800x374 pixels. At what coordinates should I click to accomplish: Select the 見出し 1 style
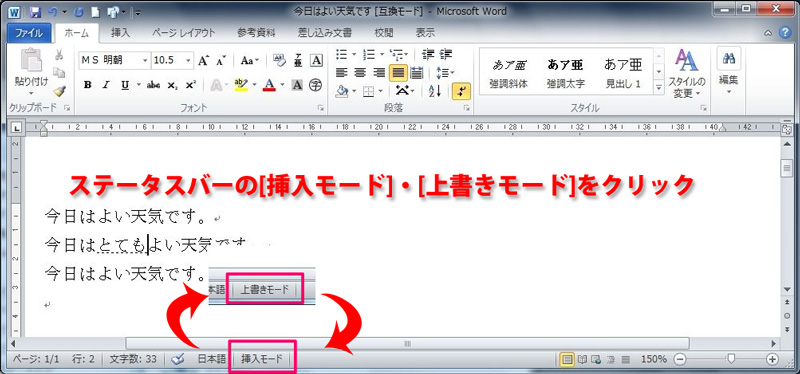623,72
